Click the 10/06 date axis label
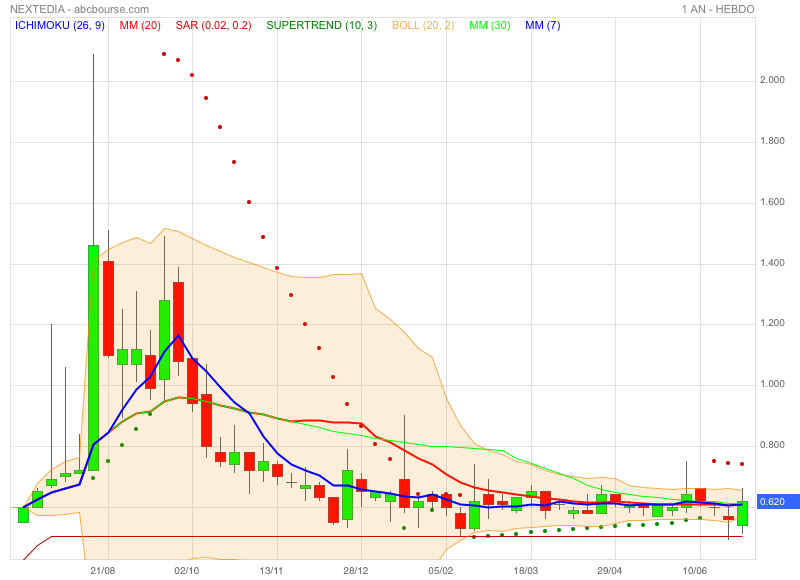Screen dimensions: 800x580 point(695,570)
